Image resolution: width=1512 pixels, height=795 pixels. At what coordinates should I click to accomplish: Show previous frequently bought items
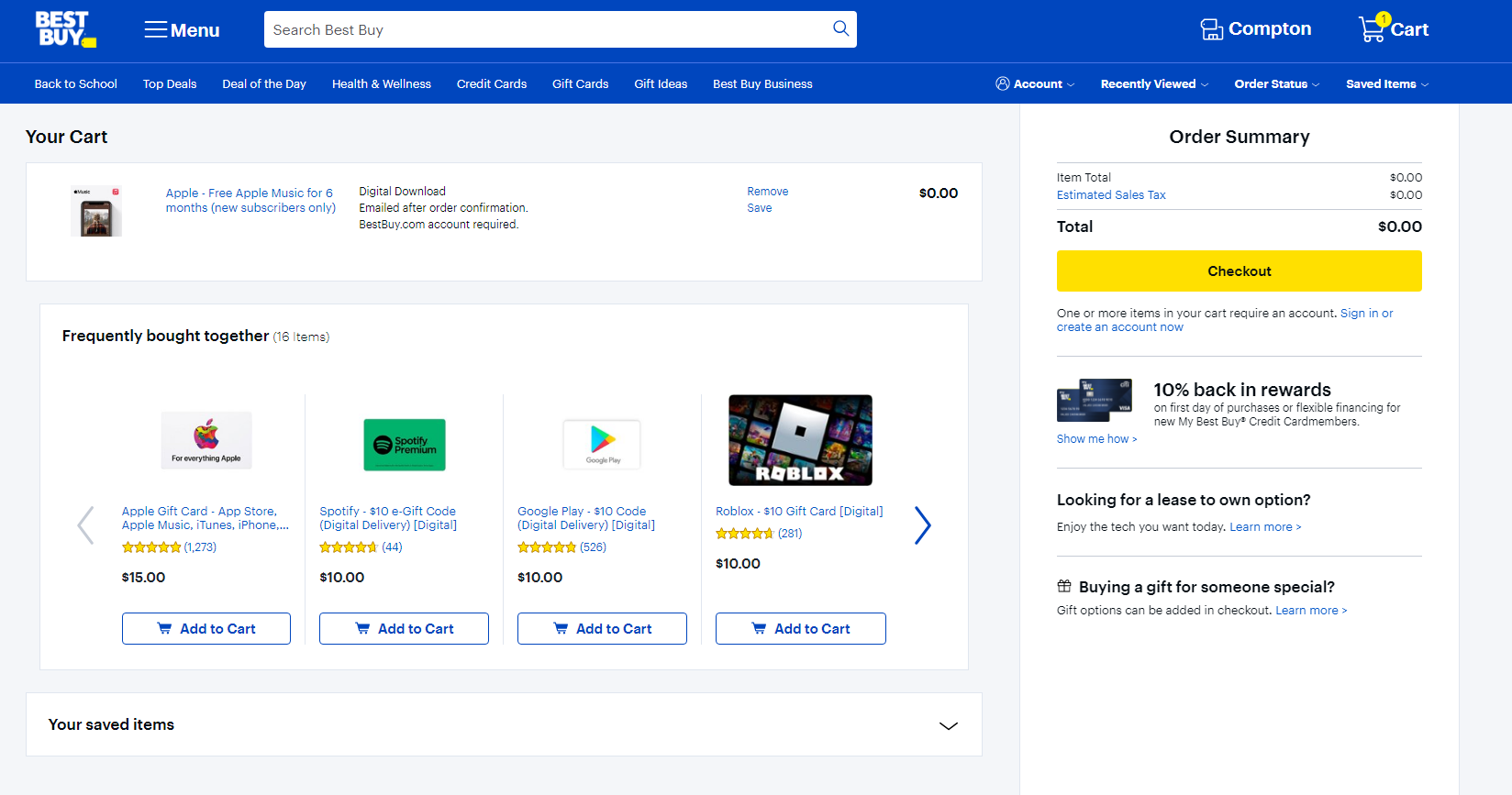coord(85,525)
